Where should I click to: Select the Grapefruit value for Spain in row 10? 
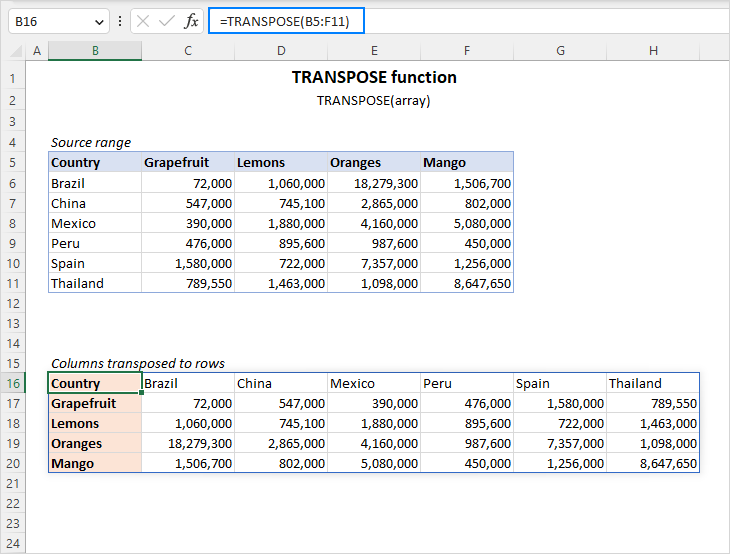(x=188, y=263)
